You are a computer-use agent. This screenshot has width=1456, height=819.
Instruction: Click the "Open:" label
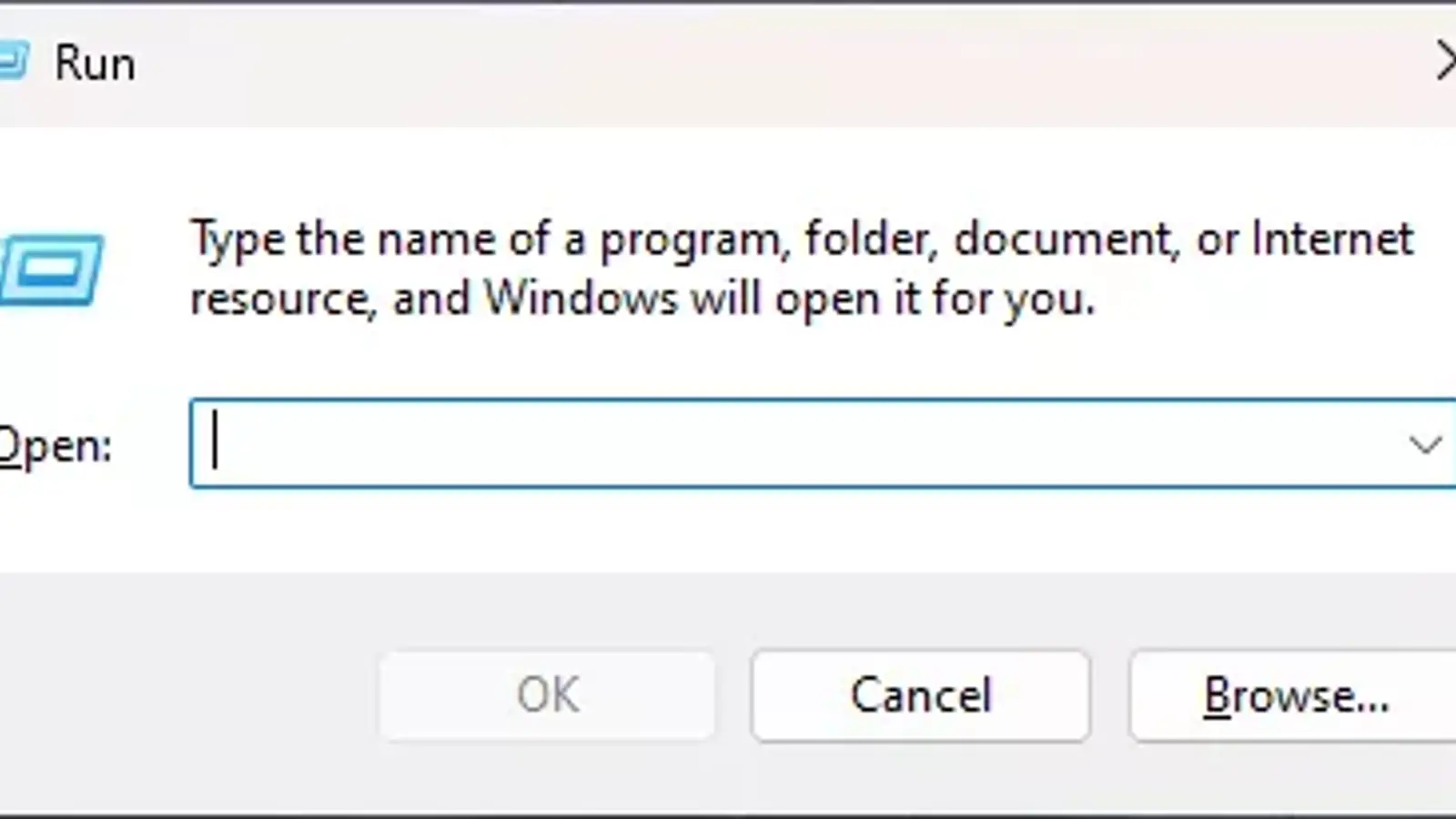[x=55, y=446]
